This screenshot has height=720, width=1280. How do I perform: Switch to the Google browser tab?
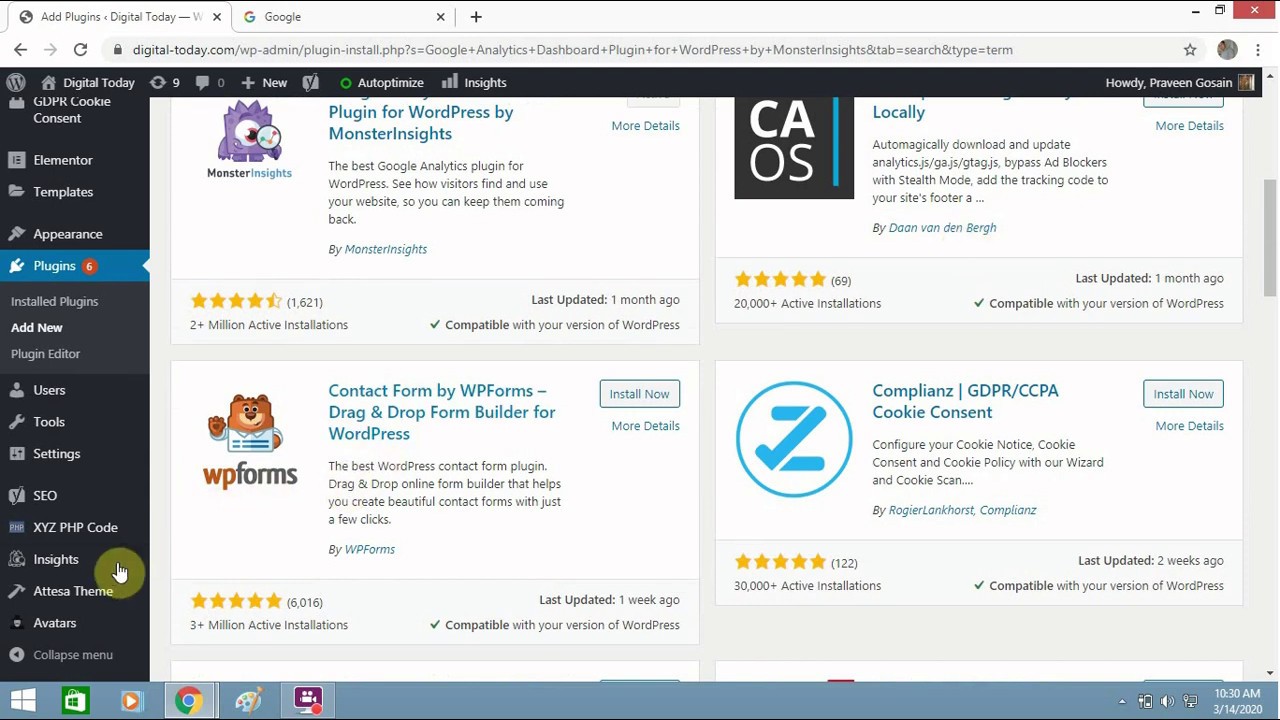pos(343,16)
